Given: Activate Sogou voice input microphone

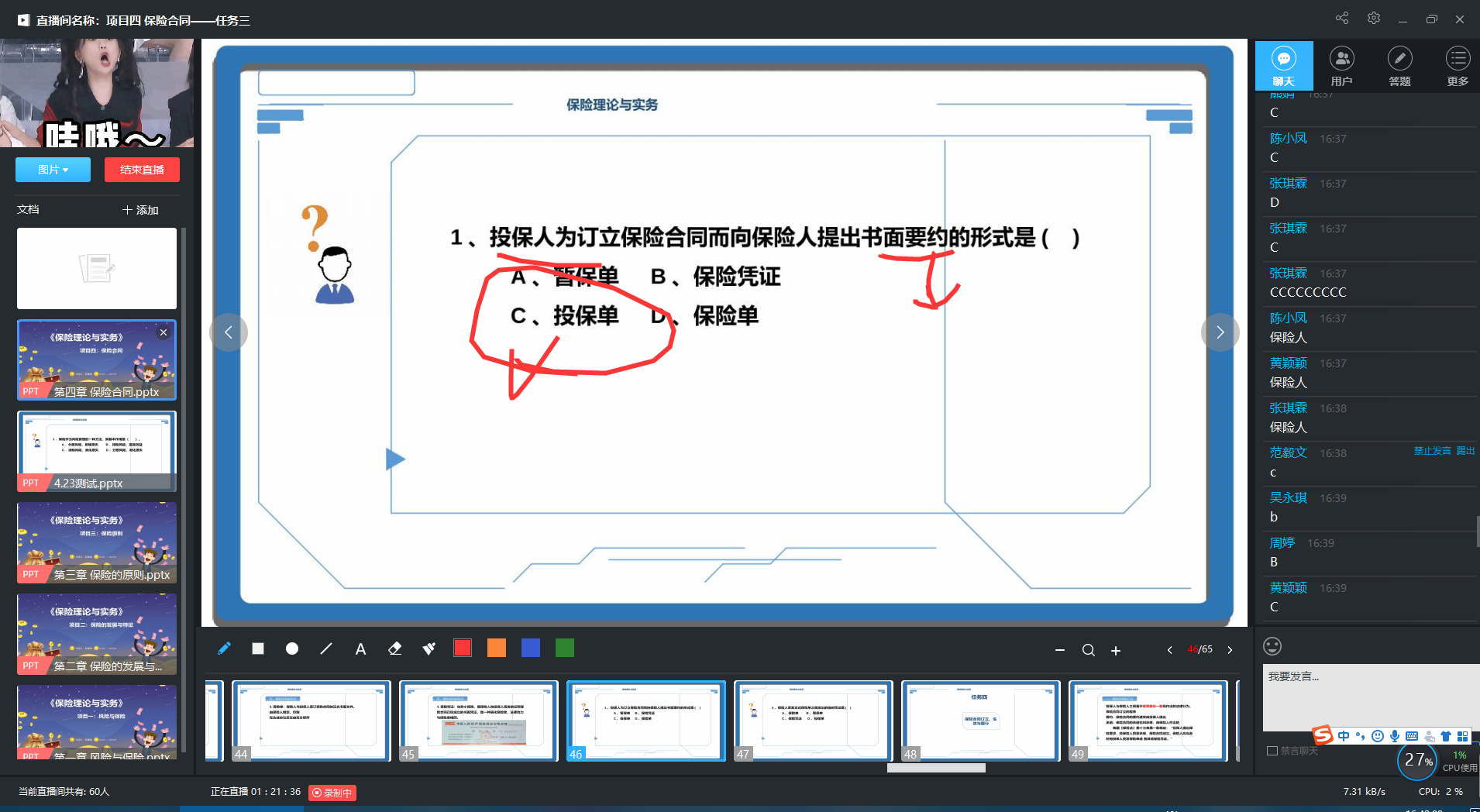Looking at the screenshot, I should click(x=1395, y=736).
